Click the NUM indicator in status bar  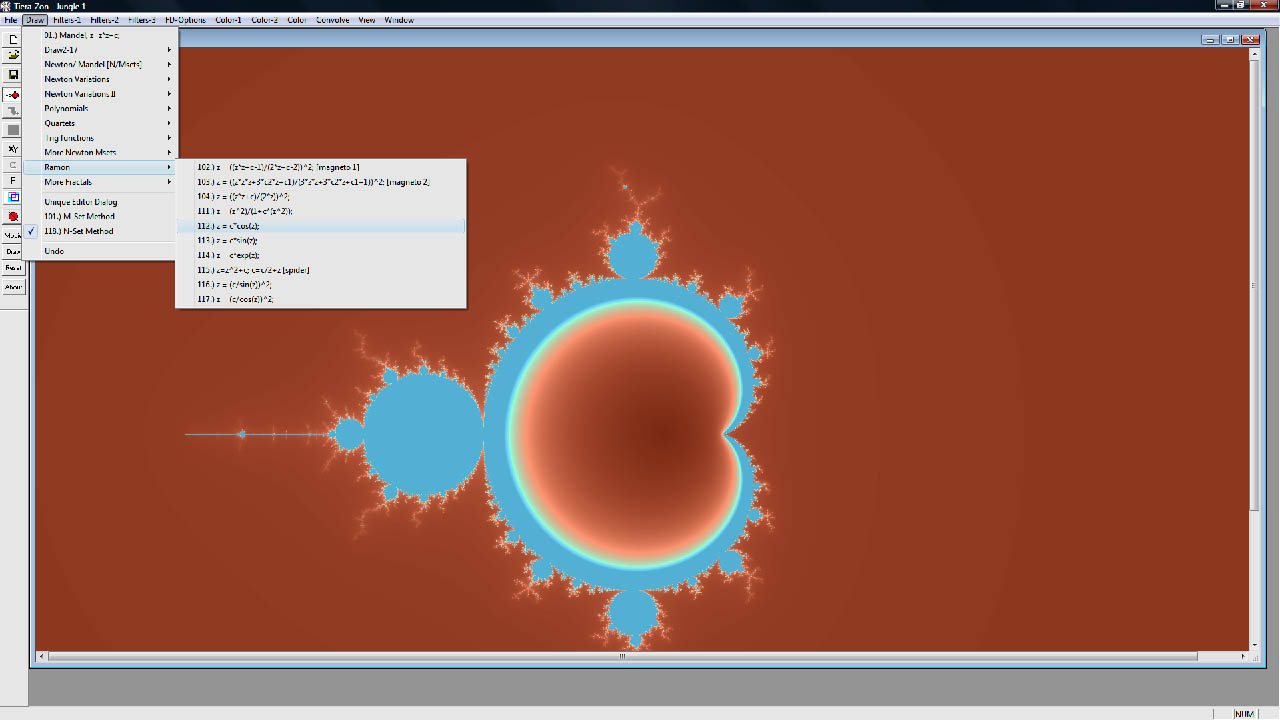click(1244, 714)
